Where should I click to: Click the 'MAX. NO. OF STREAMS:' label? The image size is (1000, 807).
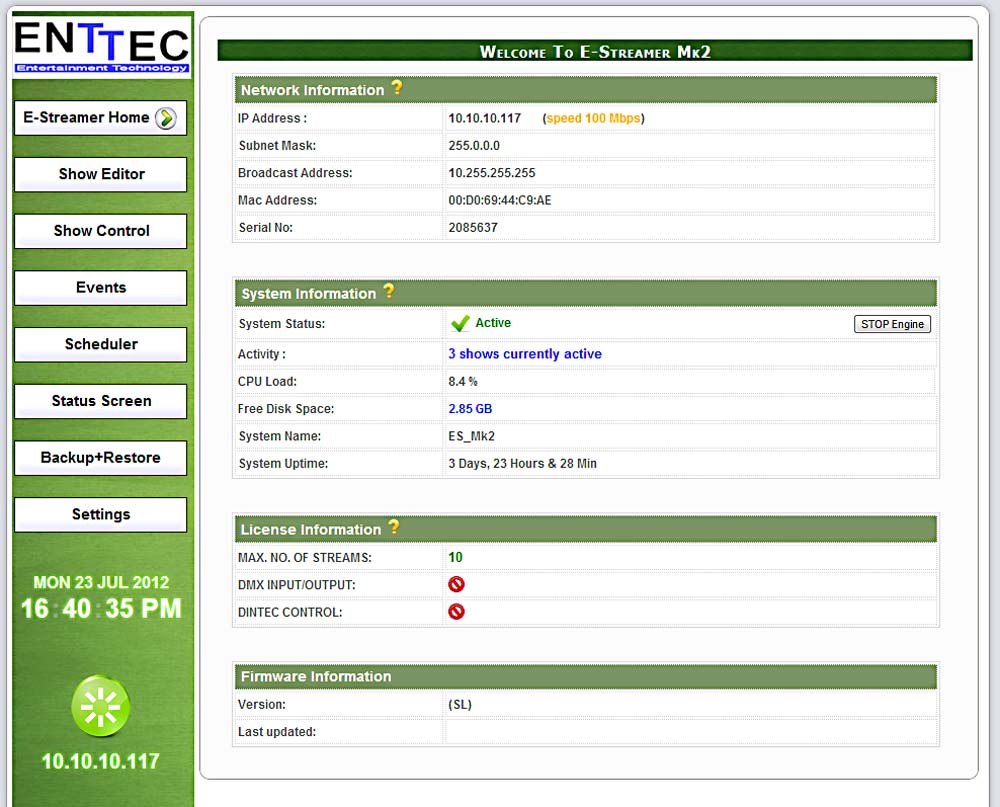(x=304, y=558)
